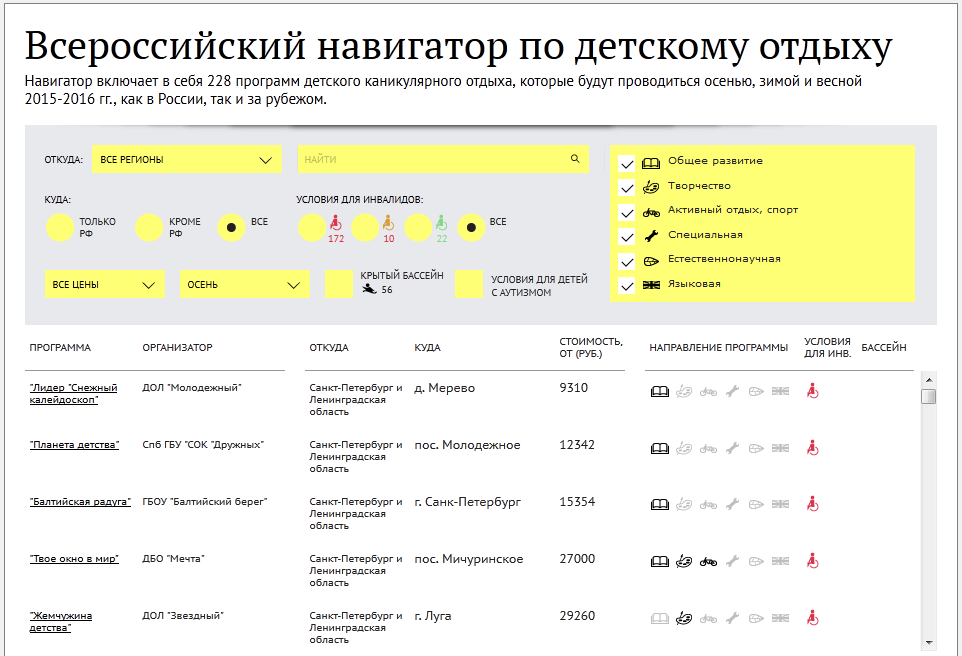Click the search magnifier icon

point(575,158)
